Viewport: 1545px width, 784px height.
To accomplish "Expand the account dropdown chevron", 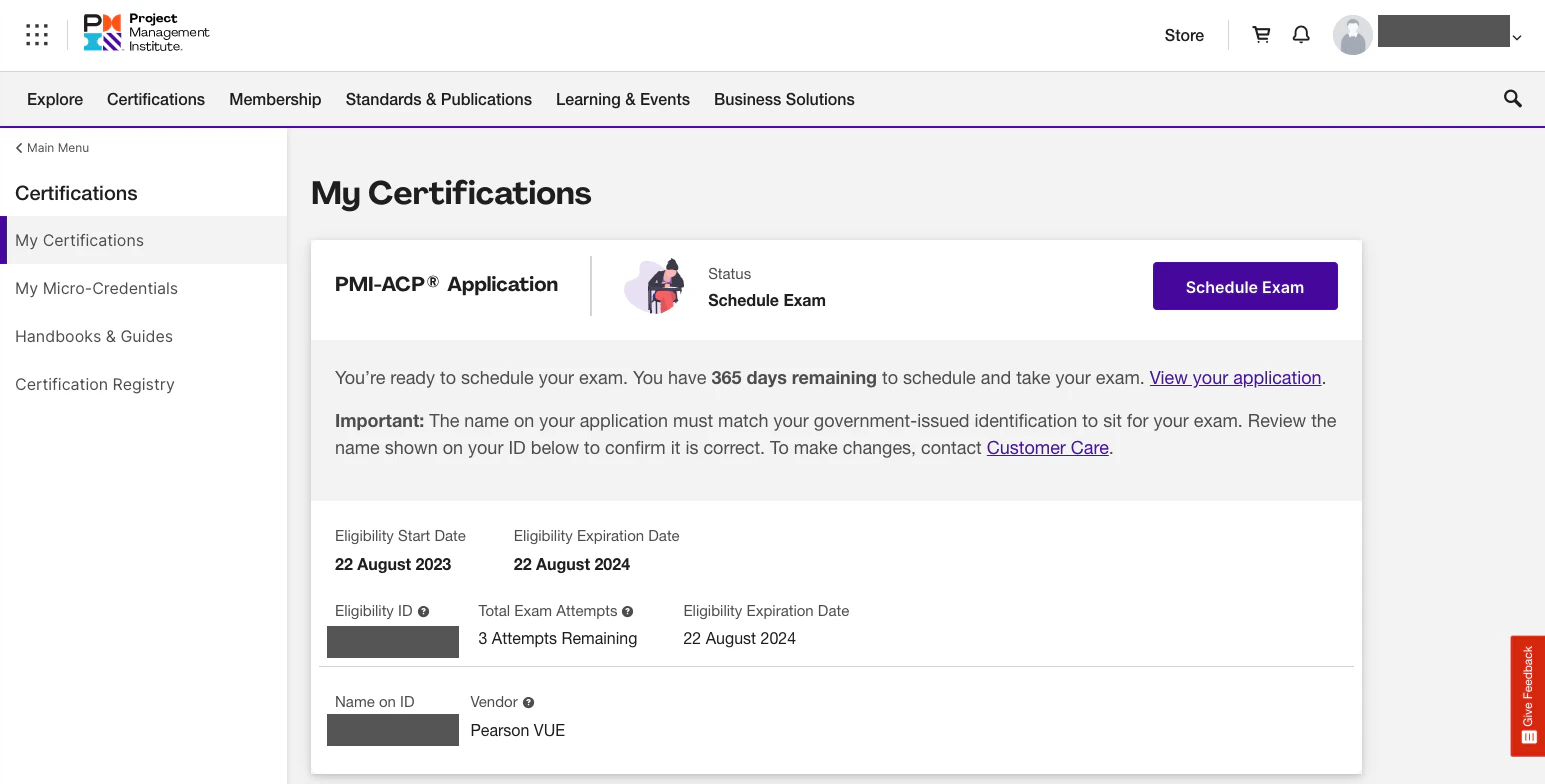I will click(1517, 38).
